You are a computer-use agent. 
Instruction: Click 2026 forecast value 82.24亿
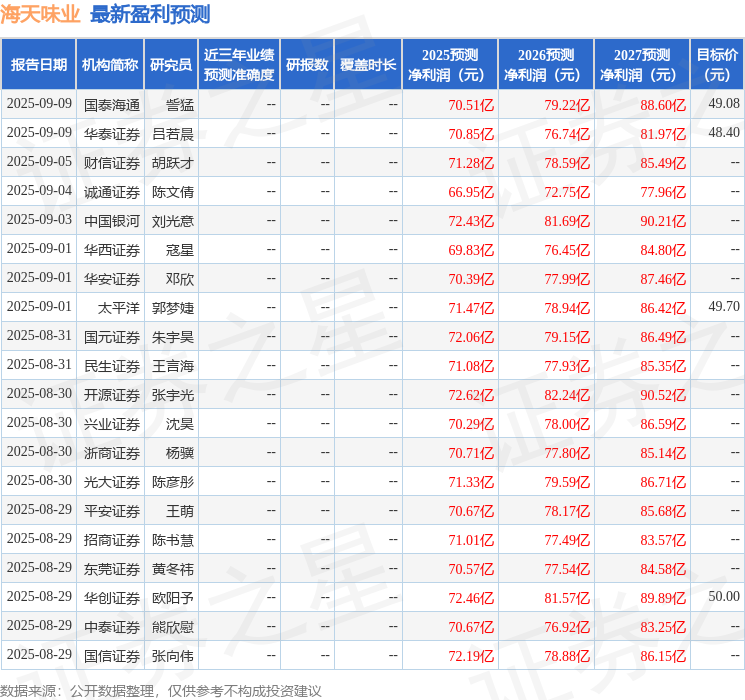point(567,395)
